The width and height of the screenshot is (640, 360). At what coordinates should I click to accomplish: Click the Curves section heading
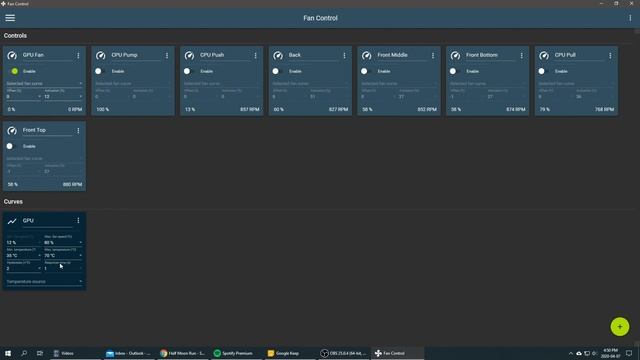point(13,202)
